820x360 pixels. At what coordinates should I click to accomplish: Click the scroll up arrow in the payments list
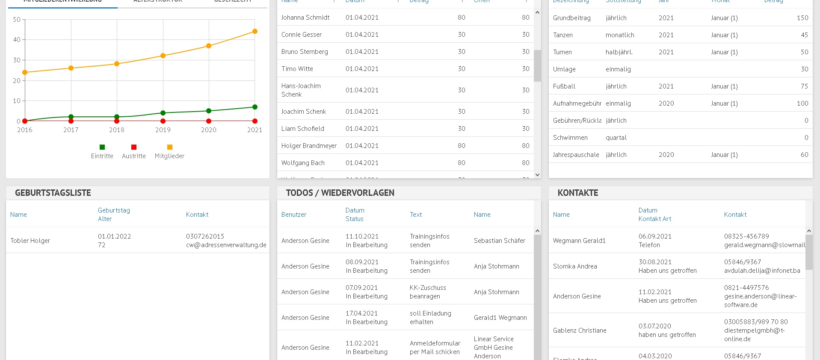pos(538,12)
